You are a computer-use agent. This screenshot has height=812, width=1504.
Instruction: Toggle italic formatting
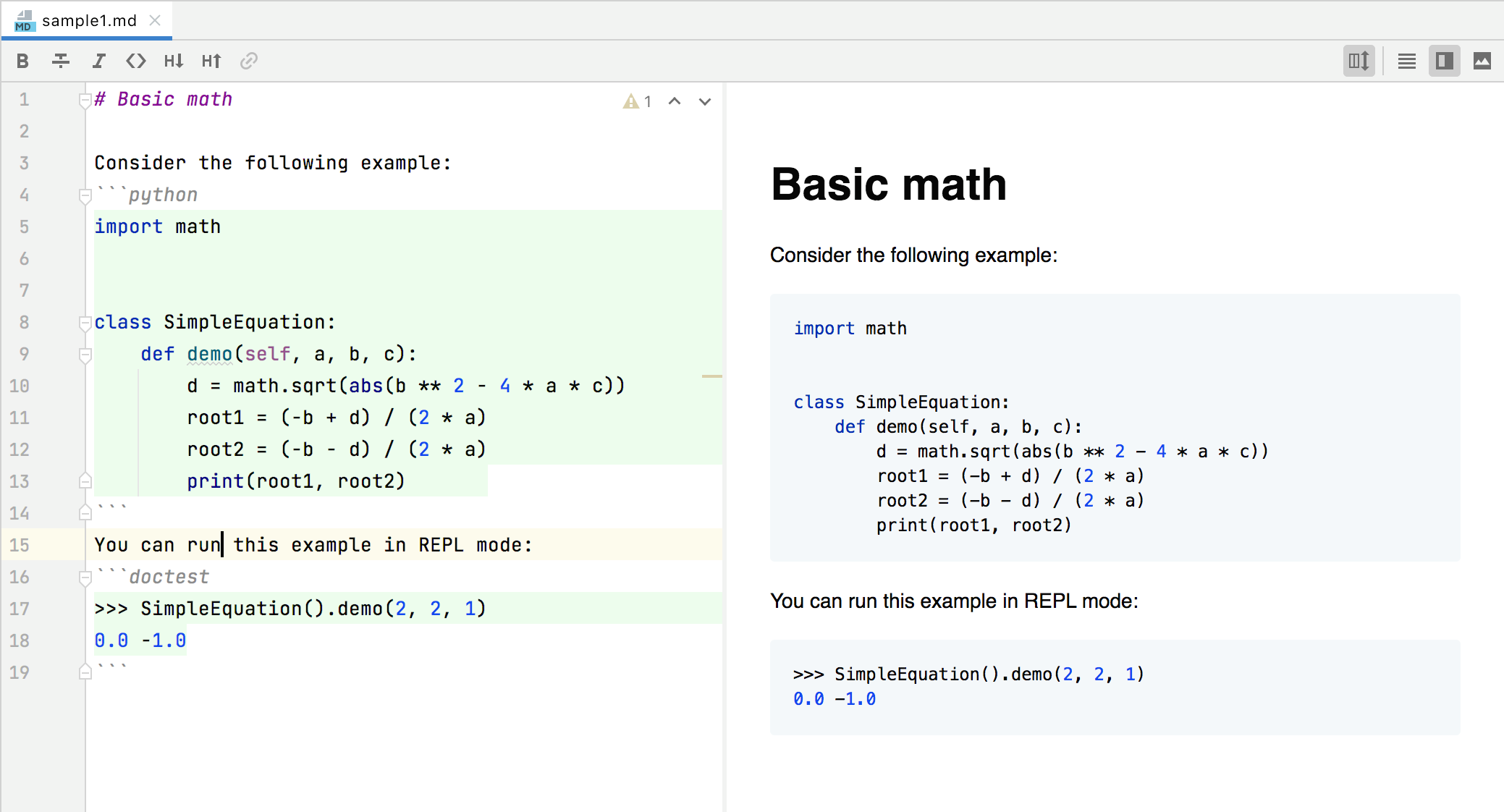click(x=98, y=61)
